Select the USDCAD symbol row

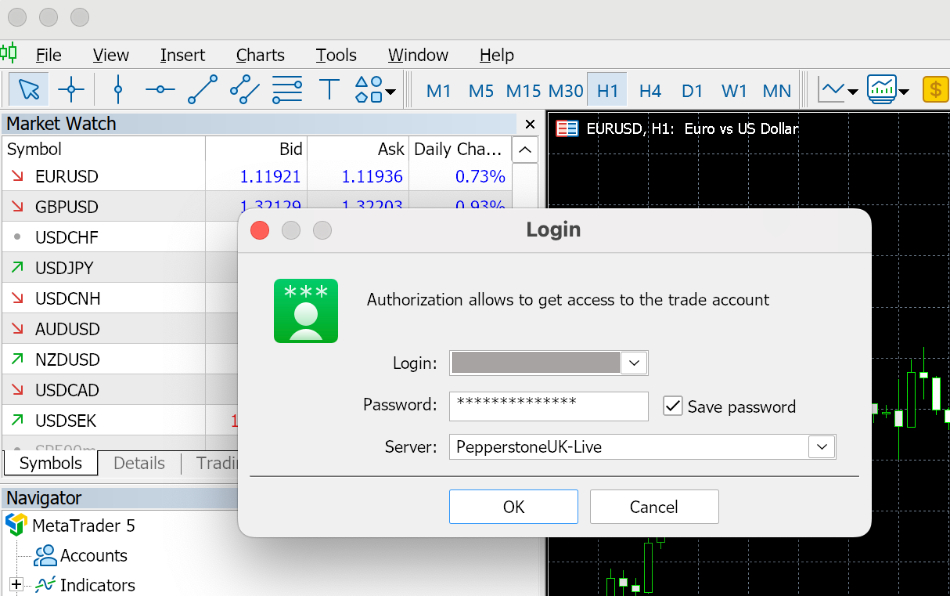pyautogui.click(x=120, y=390)
